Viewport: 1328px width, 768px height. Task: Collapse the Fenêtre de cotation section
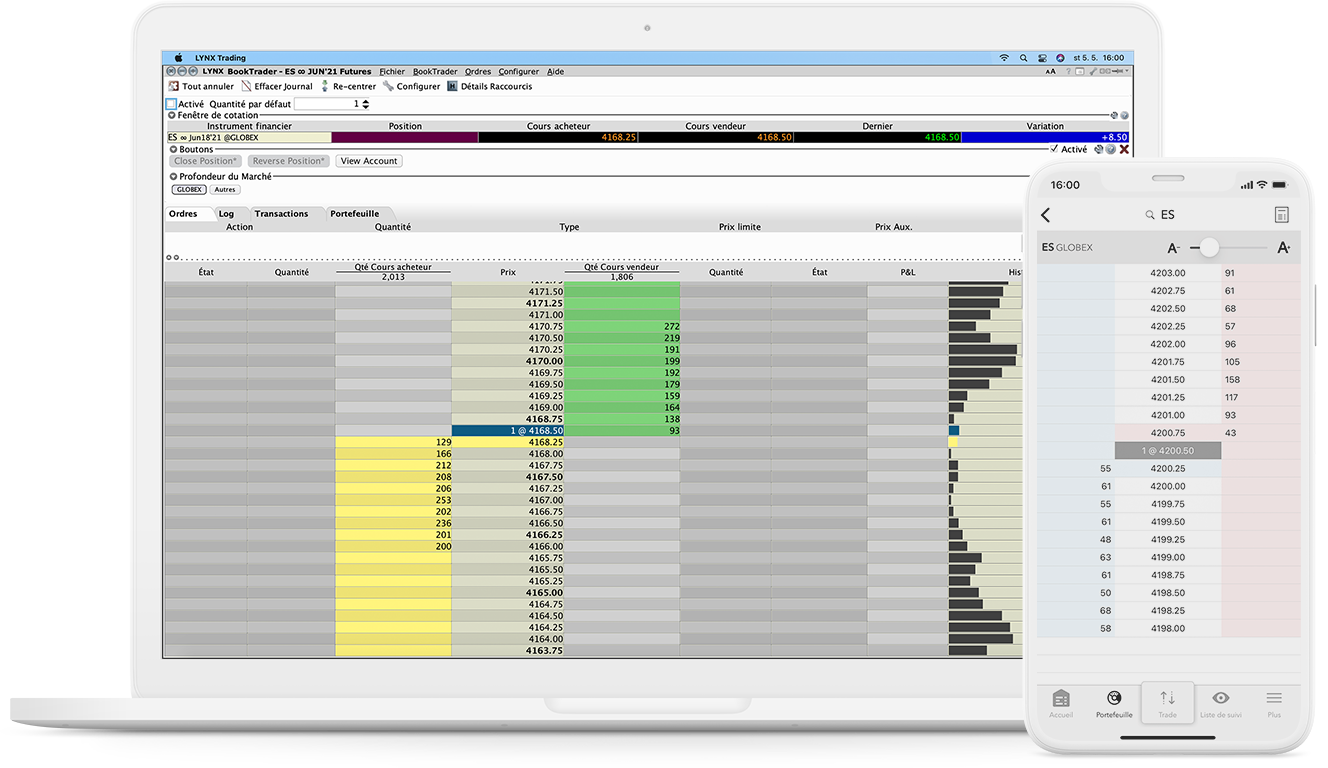[x=172, y=116]
